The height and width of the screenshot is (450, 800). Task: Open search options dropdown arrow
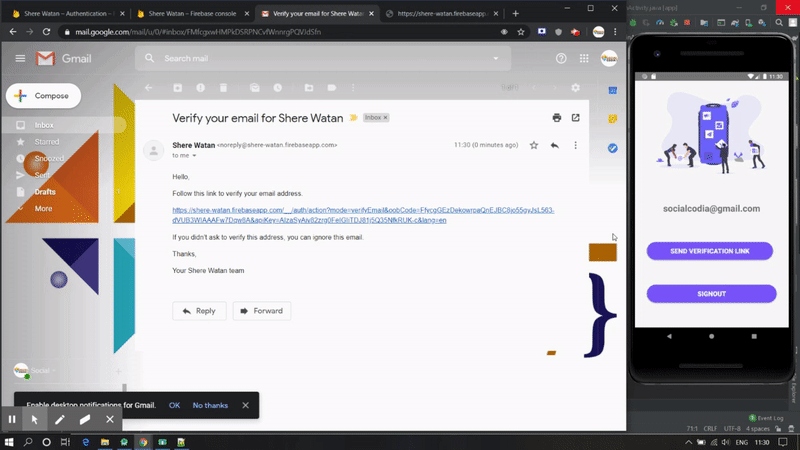495,59
